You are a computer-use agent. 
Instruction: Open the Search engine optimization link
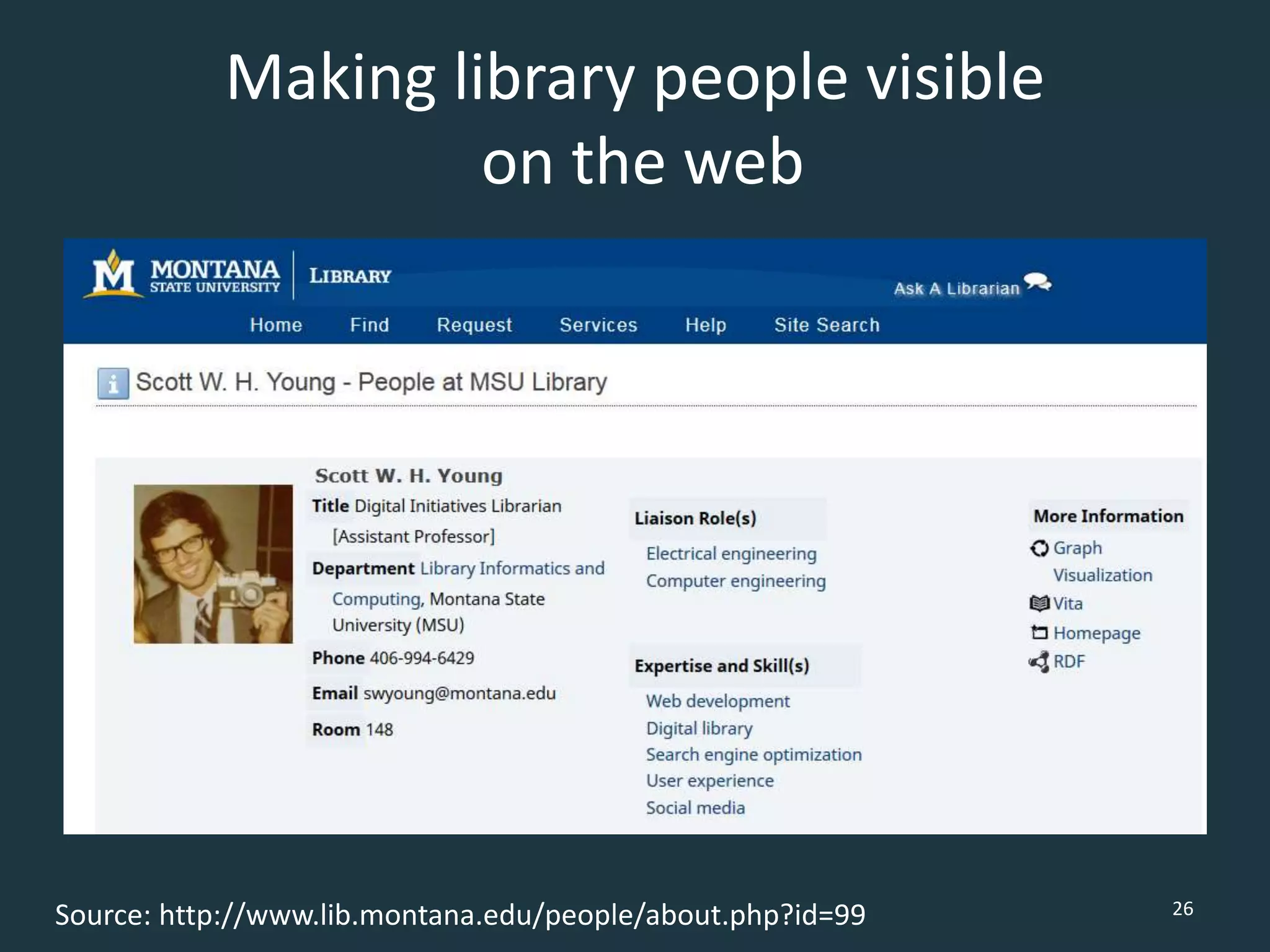point(753,755)
